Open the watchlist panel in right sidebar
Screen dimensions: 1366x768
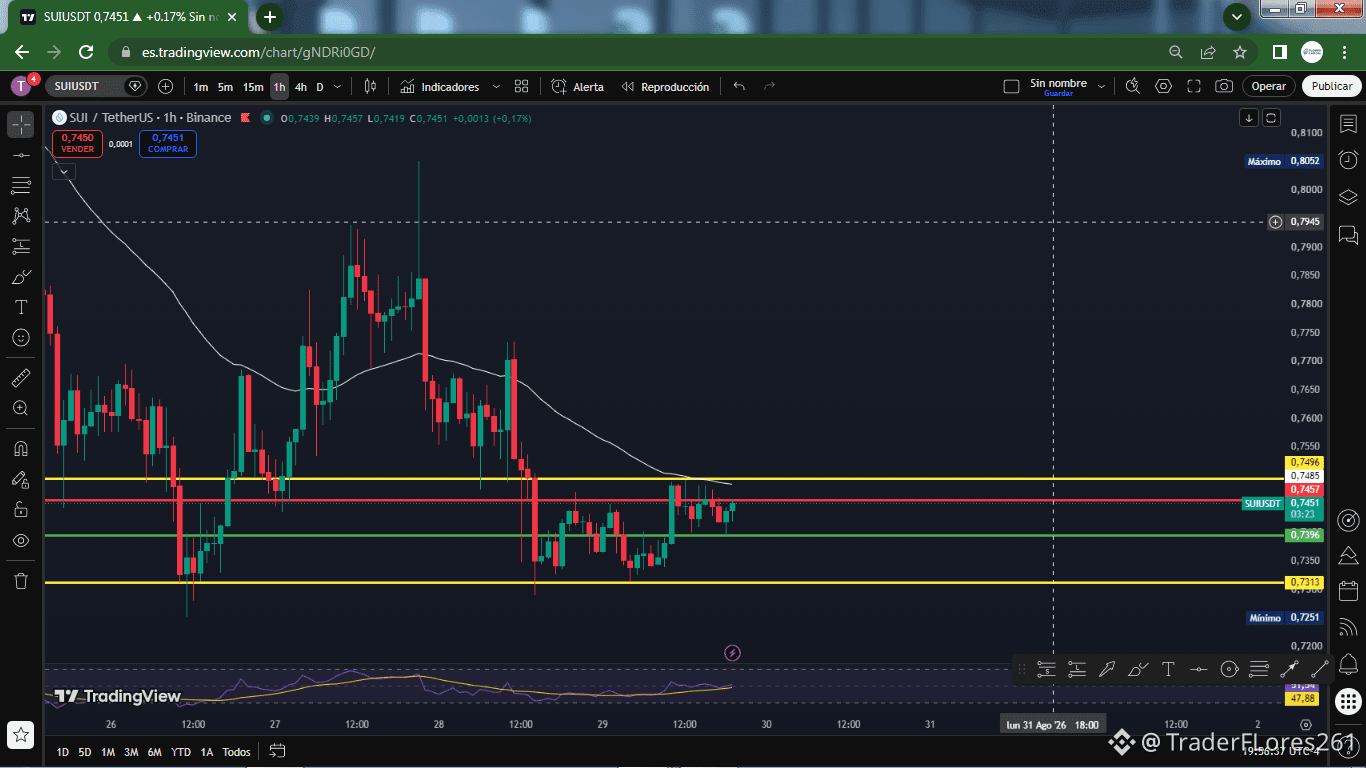pyautogui.click(x=1348, y=123)
